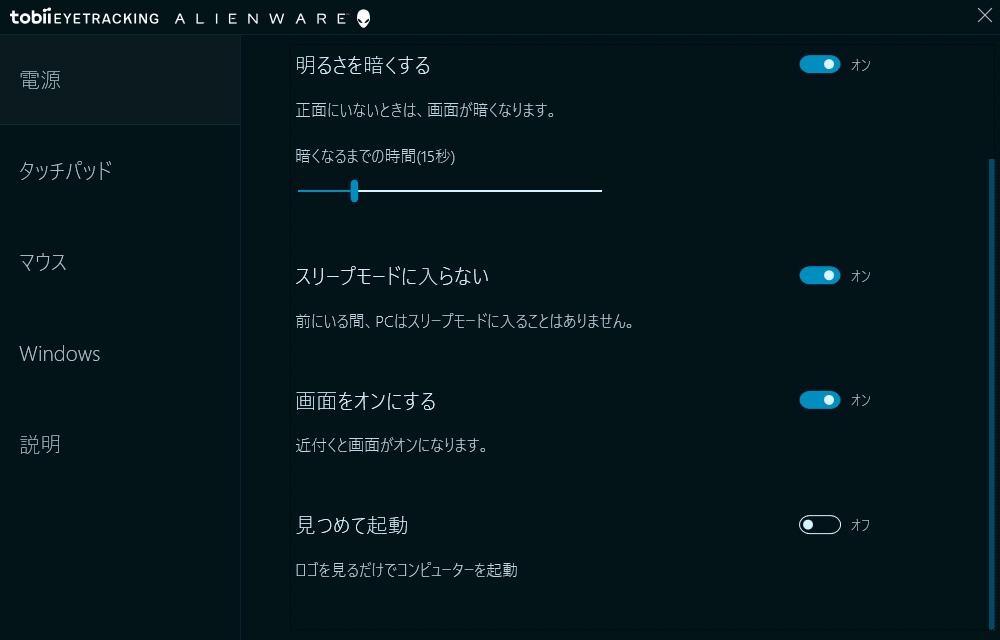The image size is (1000, 640).
Task: Click the 暗くなるまでの時間(15秒) label
Action: click(x=375, y=156)
